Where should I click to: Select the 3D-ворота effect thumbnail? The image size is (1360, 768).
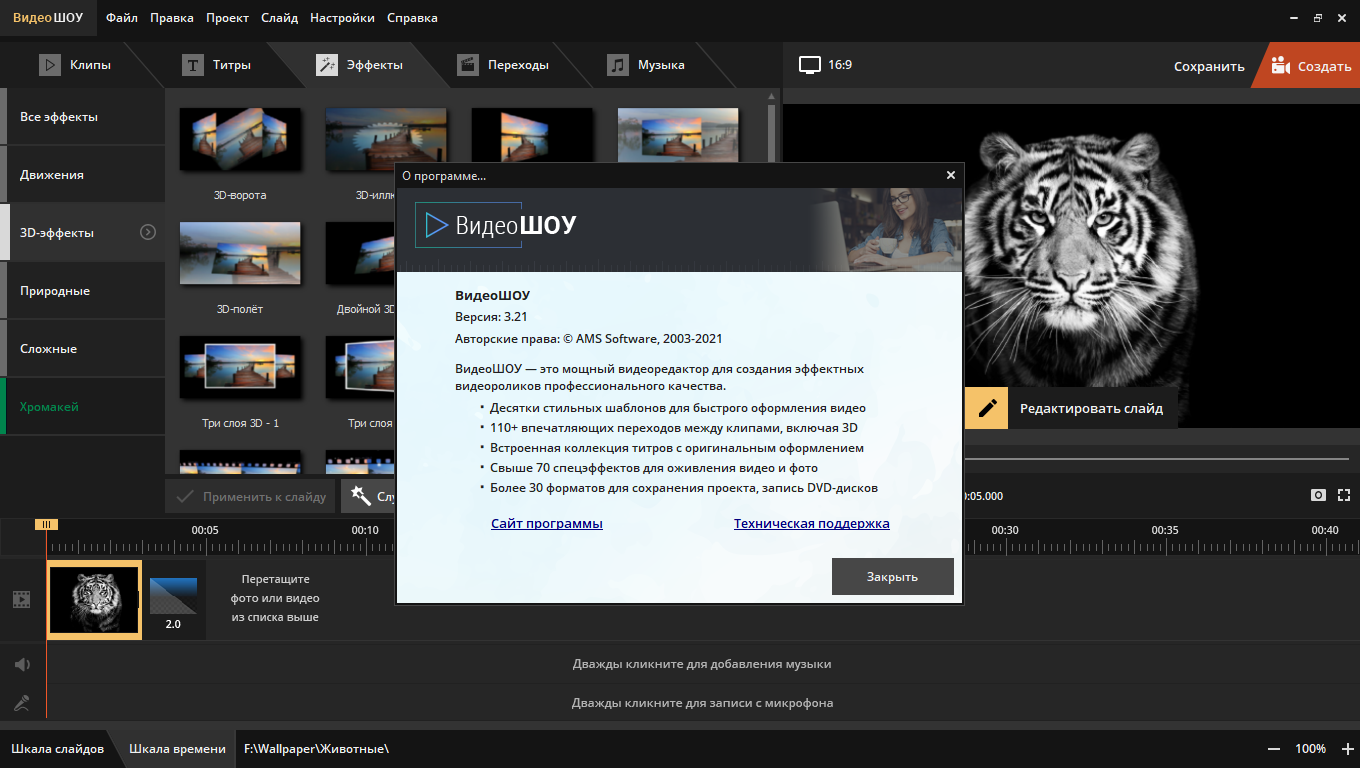[240, 139]
